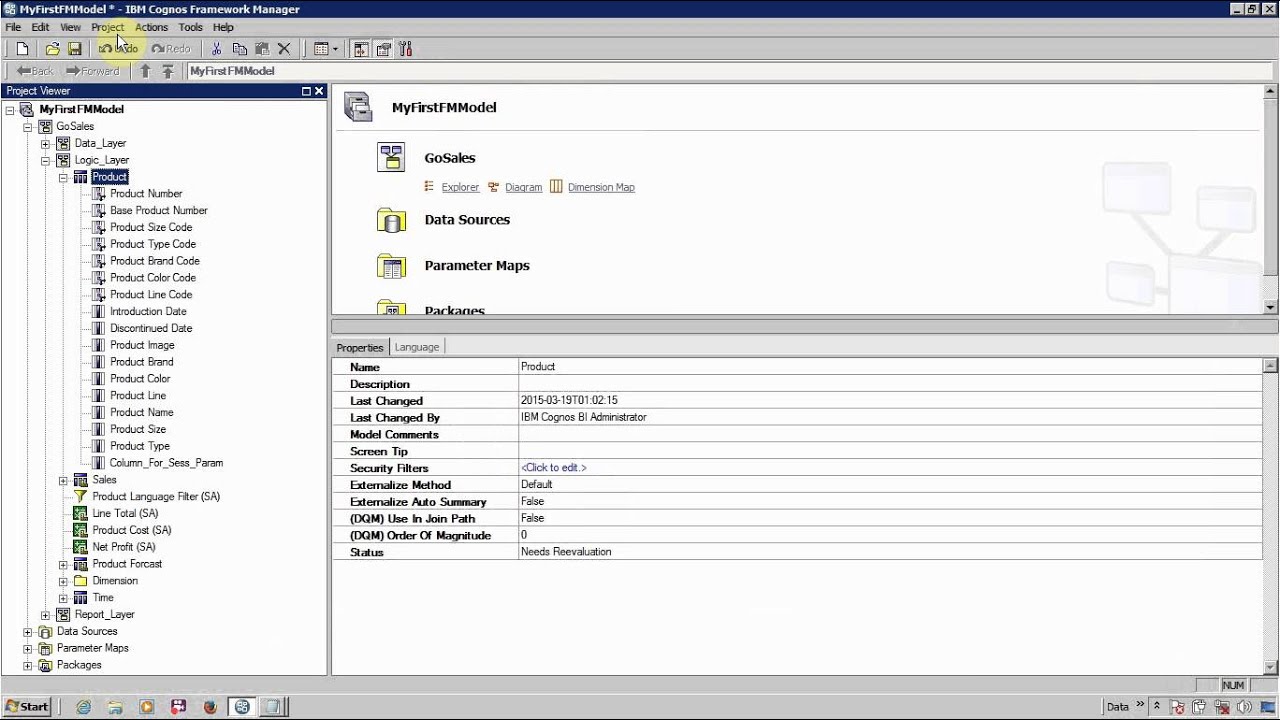The height and width of the screenshot is (720, 1280).
Task: Click the Data Sources folder icon in main pane
Action: 391,220
